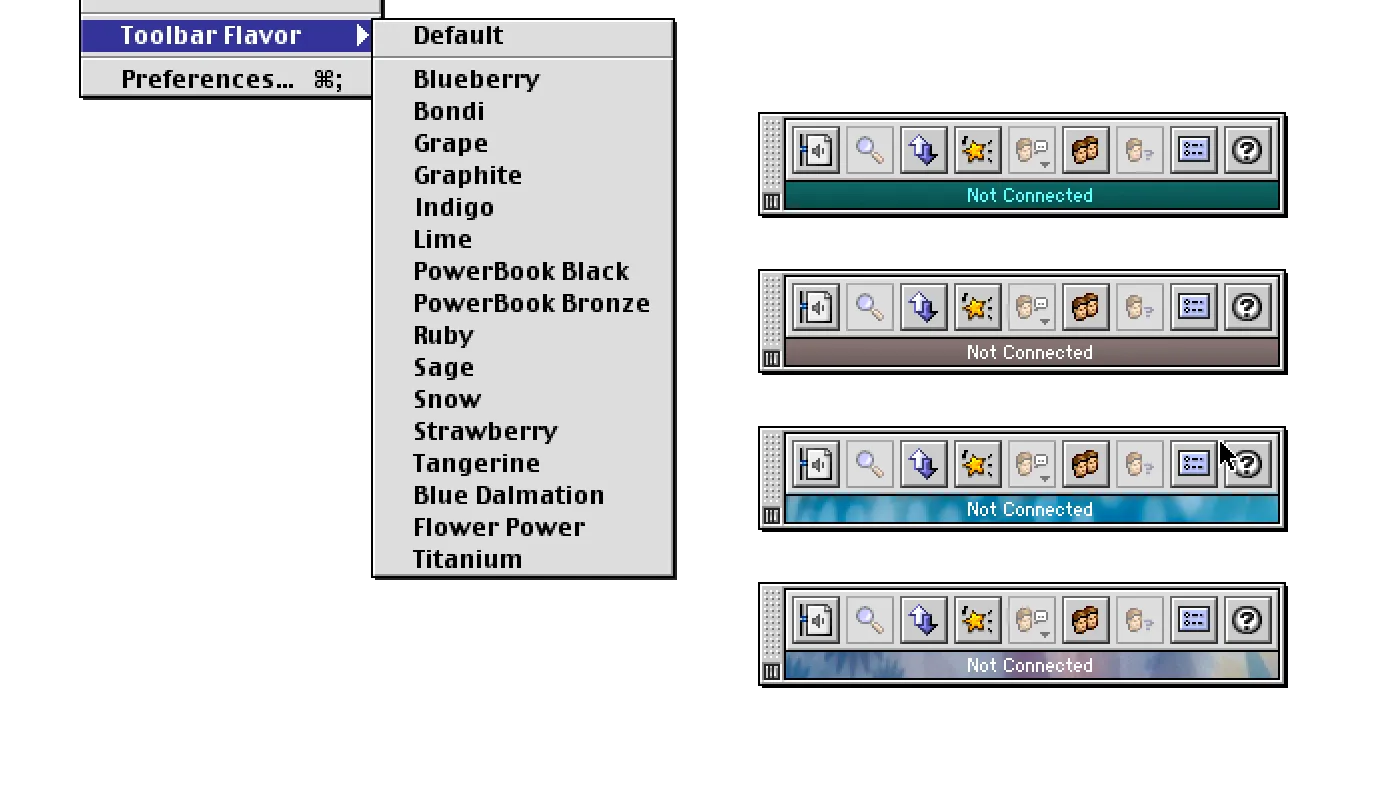Click sound document icon in Flower Power toolbar
This screenshot has width=1400, height=800.
click(x=816, y=621)
